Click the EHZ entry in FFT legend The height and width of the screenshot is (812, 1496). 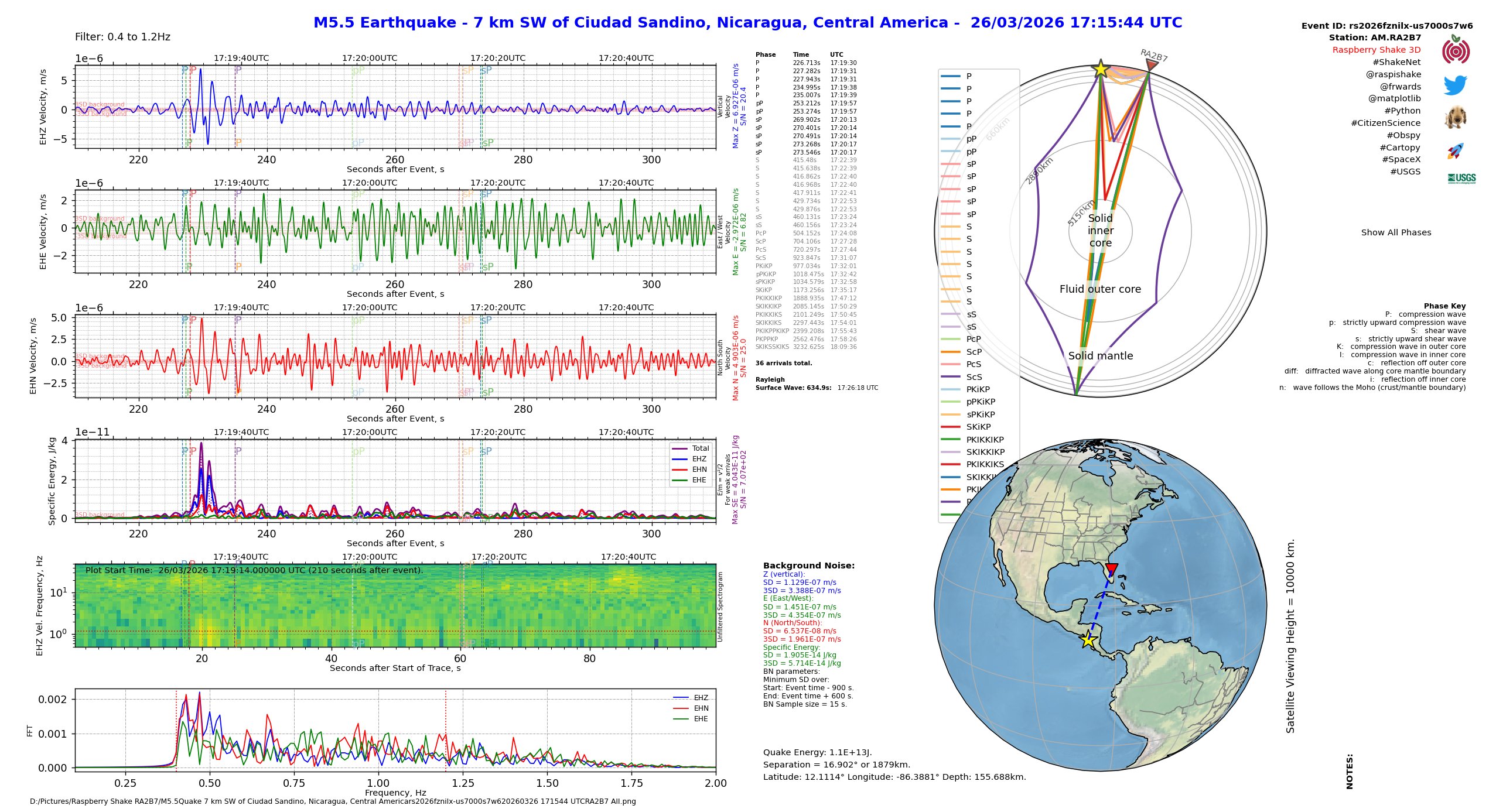(701, 698)
